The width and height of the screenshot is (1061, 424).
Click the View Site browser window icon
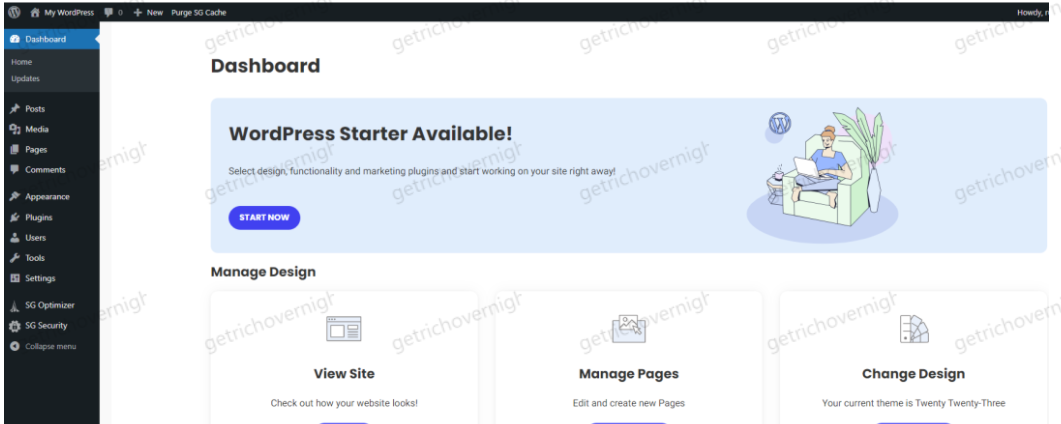pyautogui.click(x=344, y=329)
